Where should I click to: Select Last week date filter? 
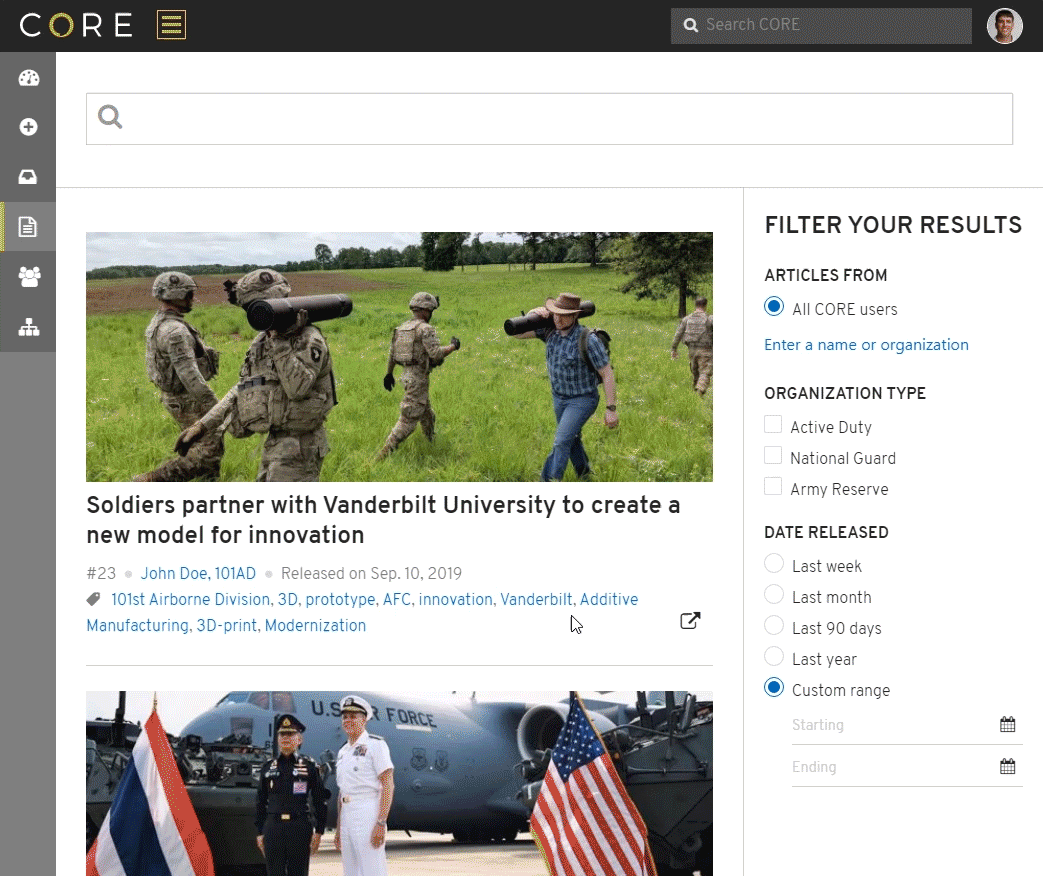click(x=774, y=563)
